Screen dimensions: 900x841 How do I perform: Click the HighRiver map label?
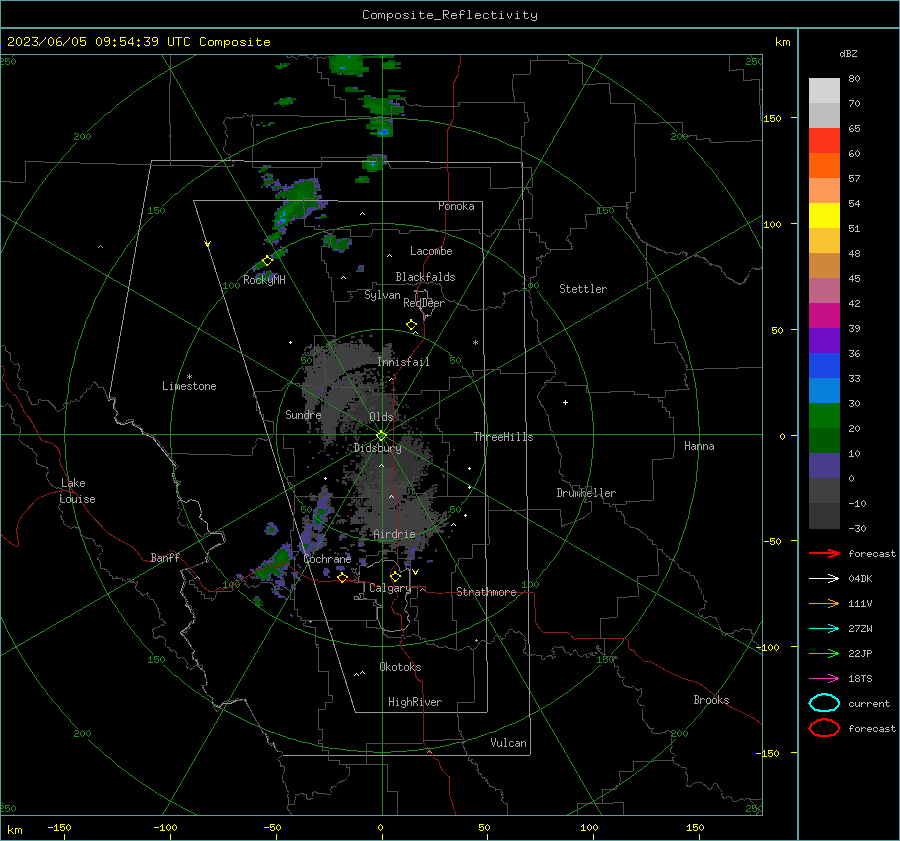click(415, 702)
